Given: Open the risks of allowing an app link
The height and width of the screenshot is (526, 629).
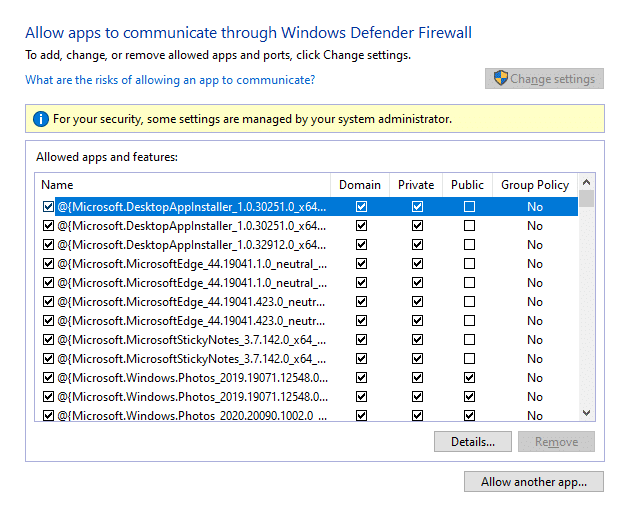Looking at the screenshot, I should pyautogui.click(x=170, y=80).
